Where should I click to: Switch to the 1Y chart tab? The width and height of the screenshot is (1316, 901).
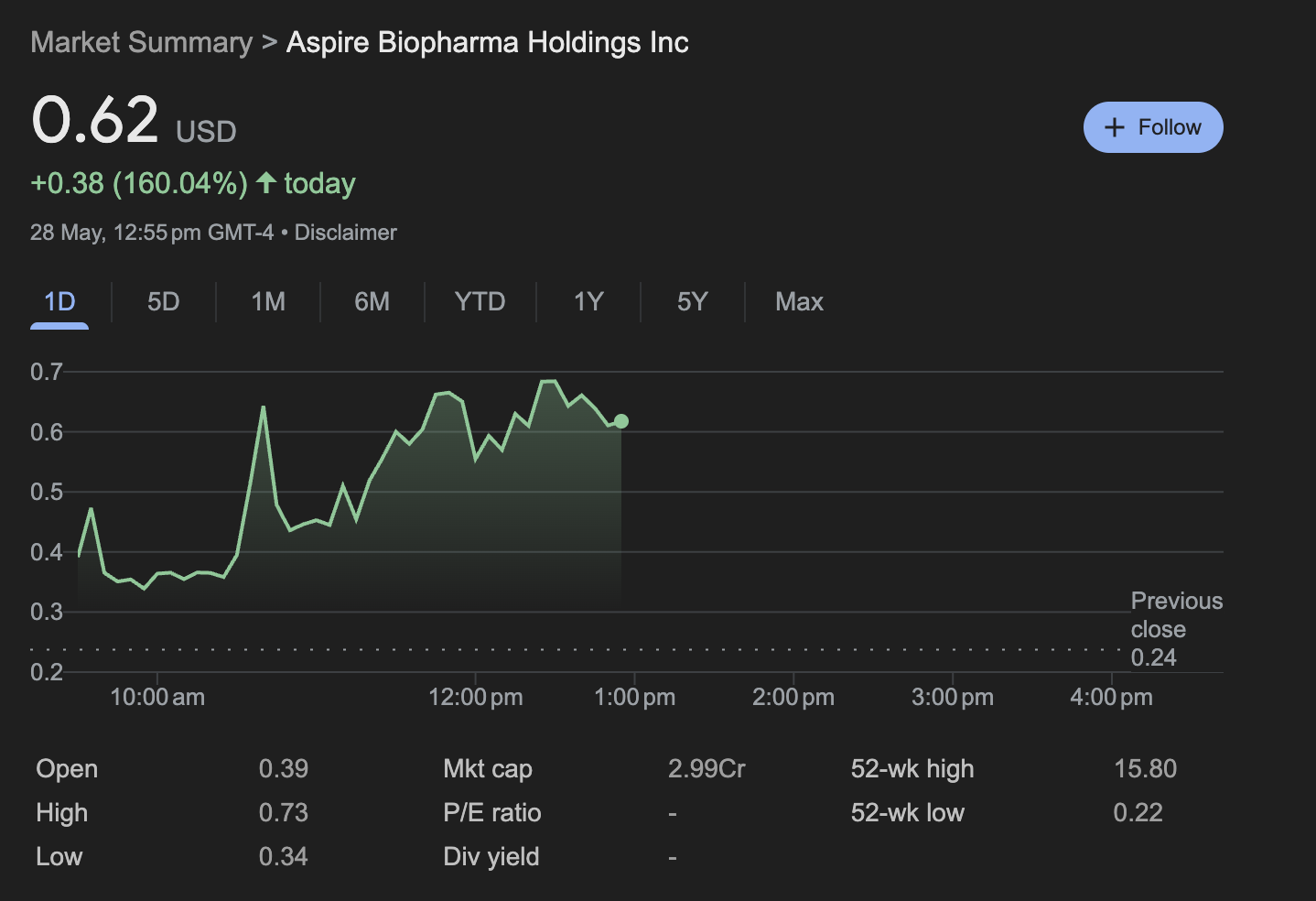pyautogui.click(x=588, y=301)
